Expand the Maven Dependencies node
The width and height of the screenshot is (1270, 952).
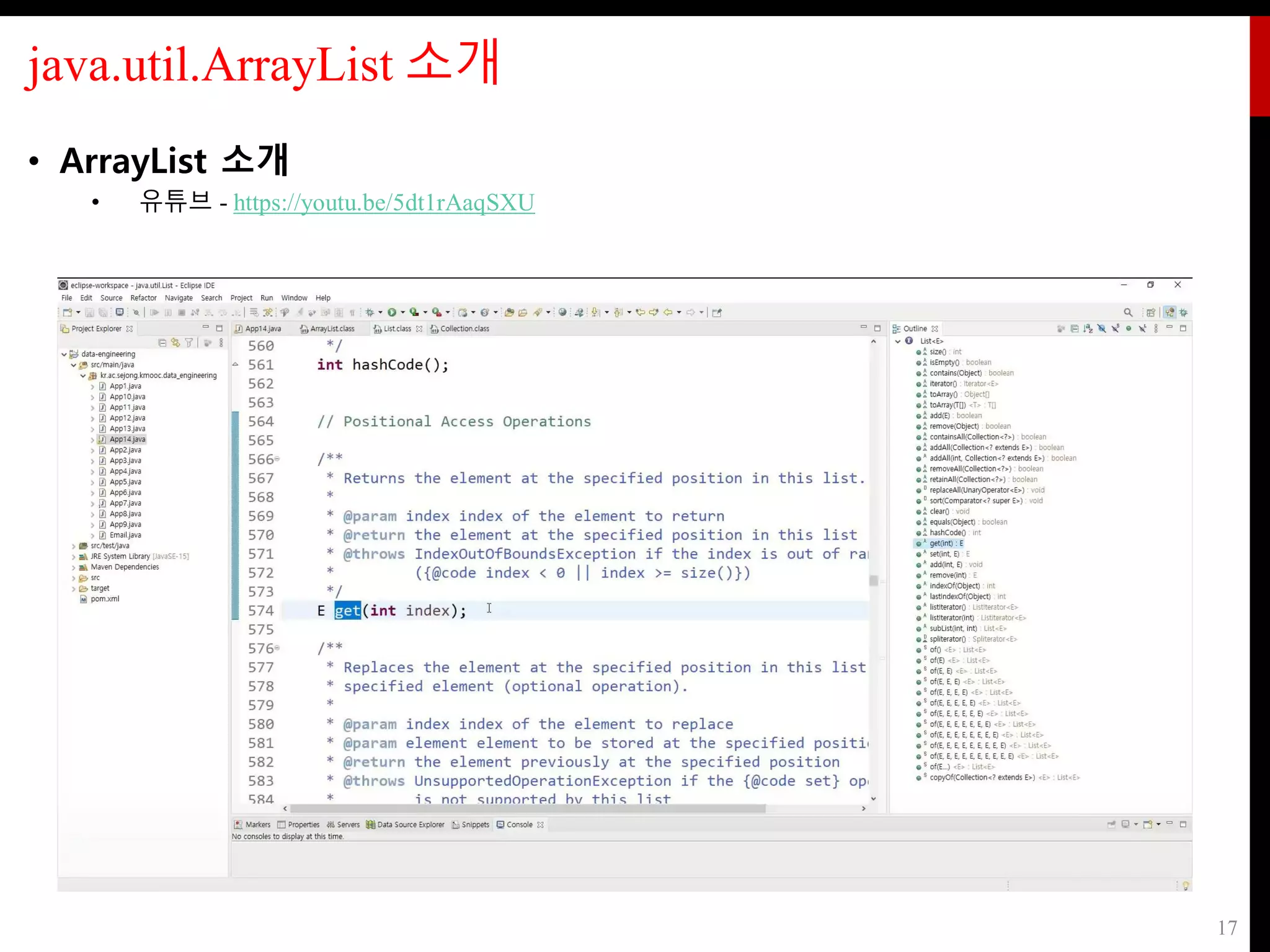(74, 567)
